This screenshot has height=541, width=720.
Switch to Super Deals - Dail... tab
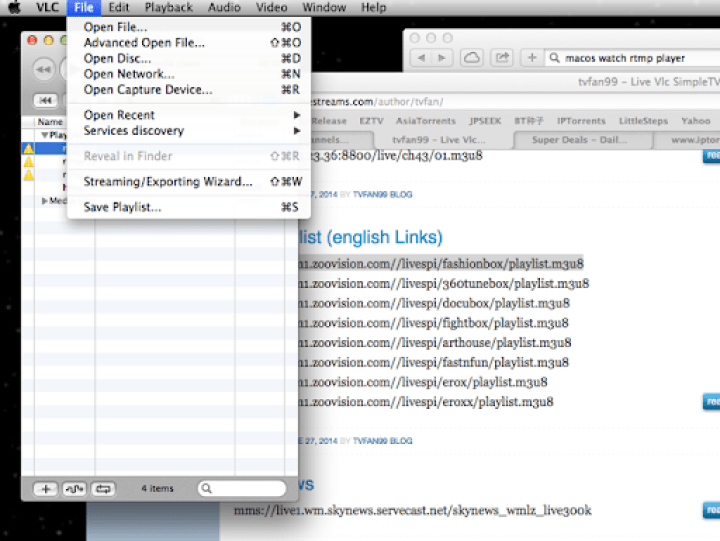(582, 140)
